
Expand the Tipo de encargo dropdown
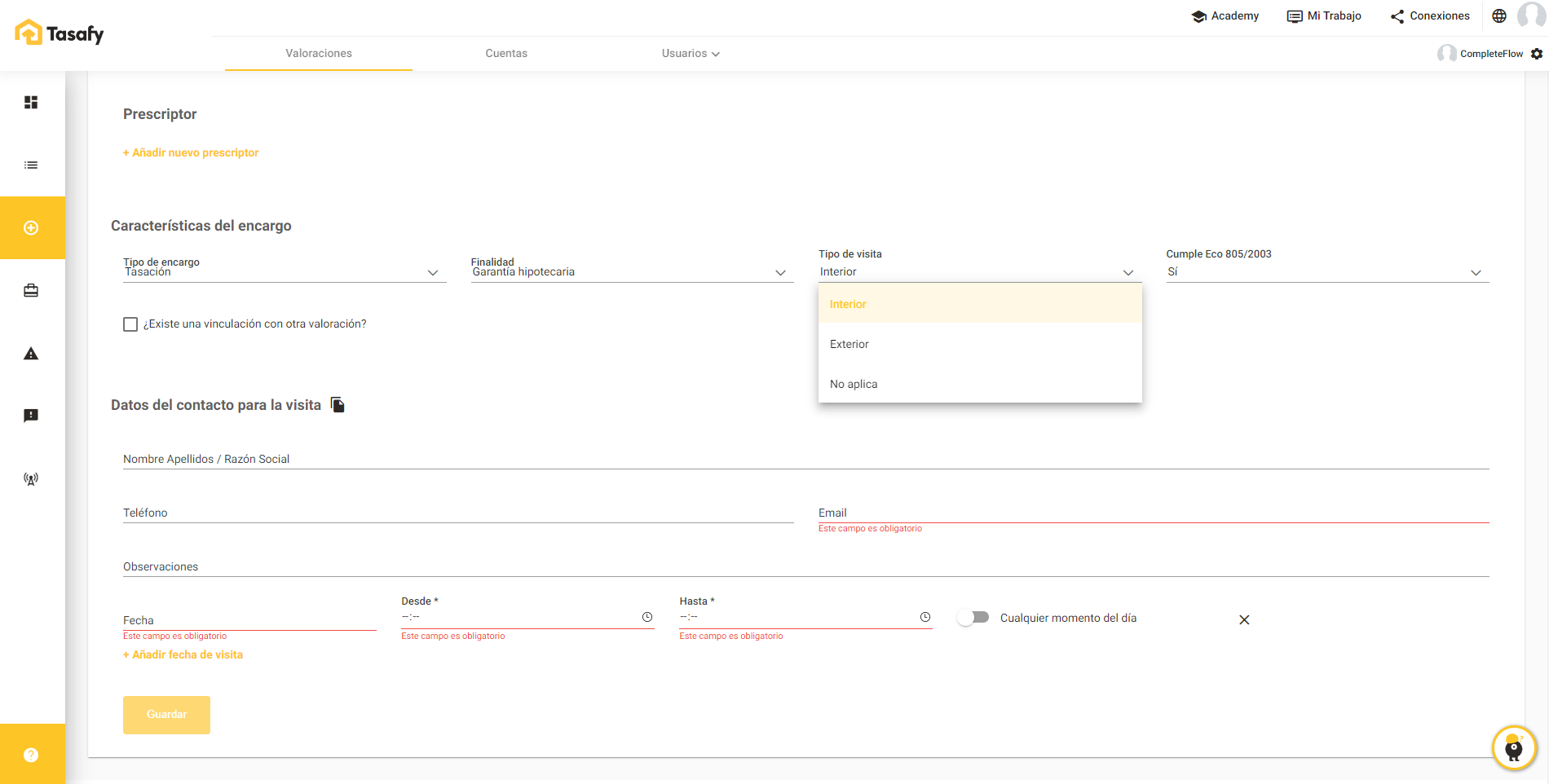pyautogui.click(x=284, y=272)
